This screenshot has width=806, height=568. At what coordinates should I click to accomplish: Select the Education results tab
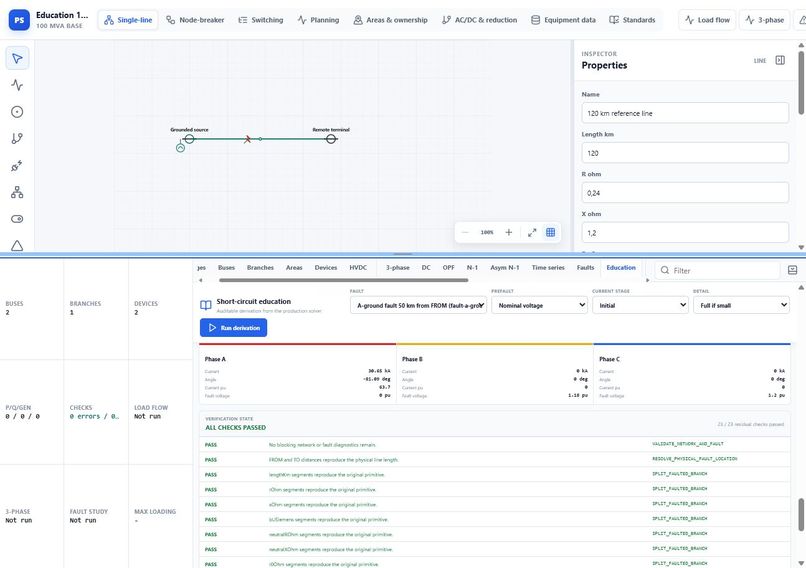pos(621,268)
